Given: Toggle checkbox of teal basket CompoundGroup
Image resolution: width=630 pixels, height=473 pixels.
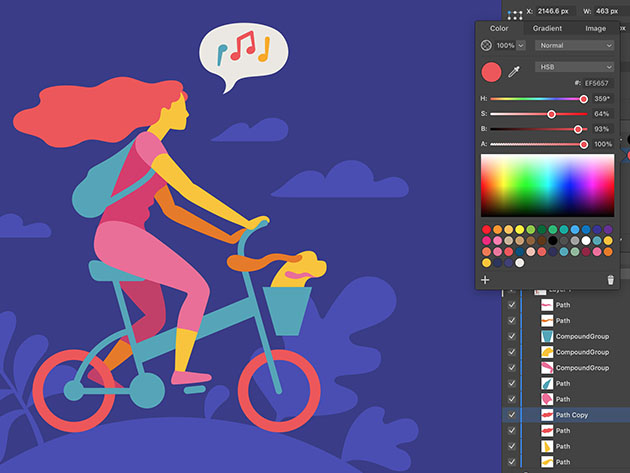Looking at the screenshot, I should 511,336.
